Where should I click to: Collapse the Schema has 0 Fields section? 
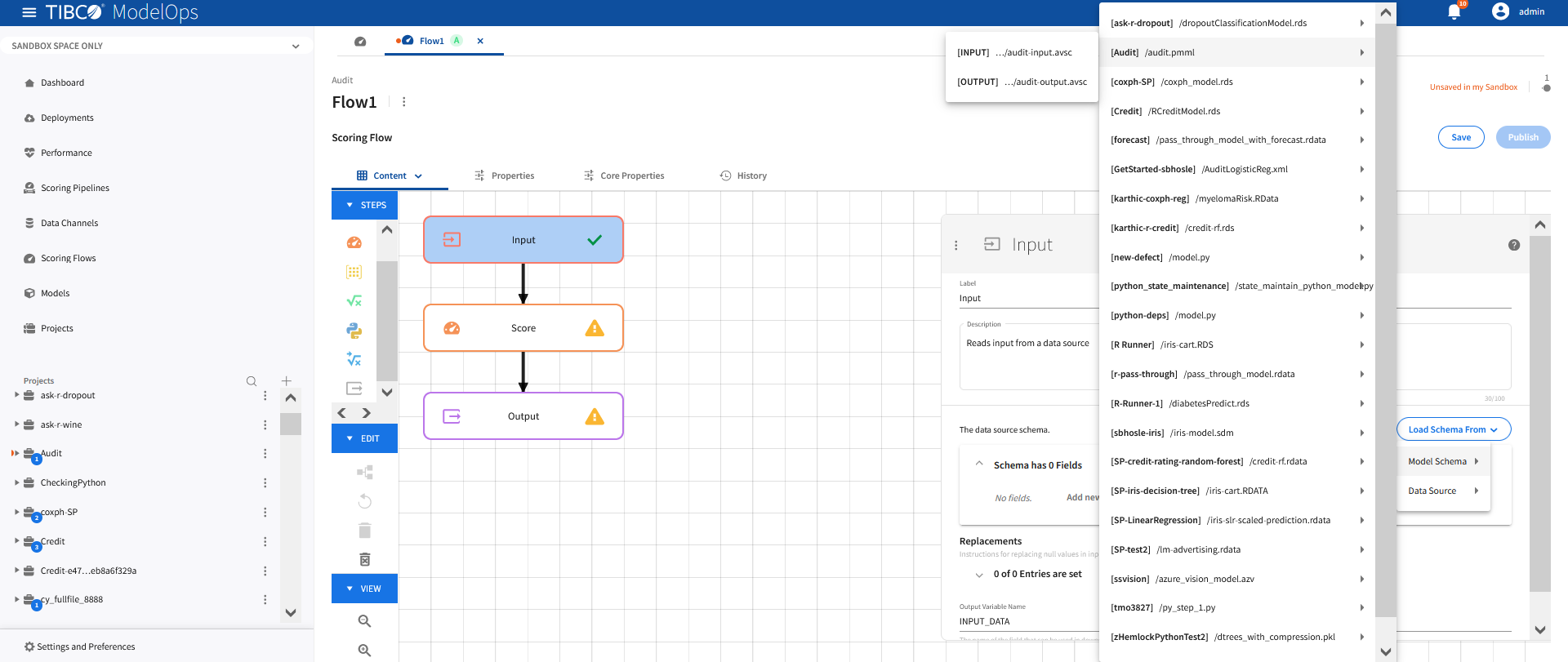[979, 464]
